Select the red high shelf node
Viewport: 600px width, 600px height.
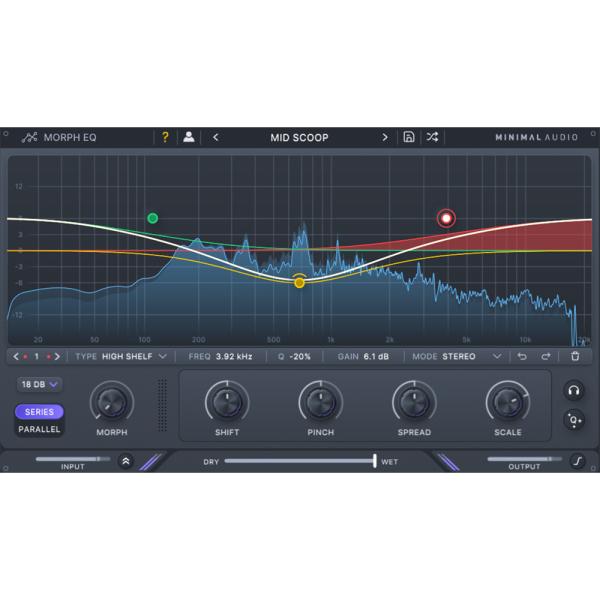(x=446, y=218)
